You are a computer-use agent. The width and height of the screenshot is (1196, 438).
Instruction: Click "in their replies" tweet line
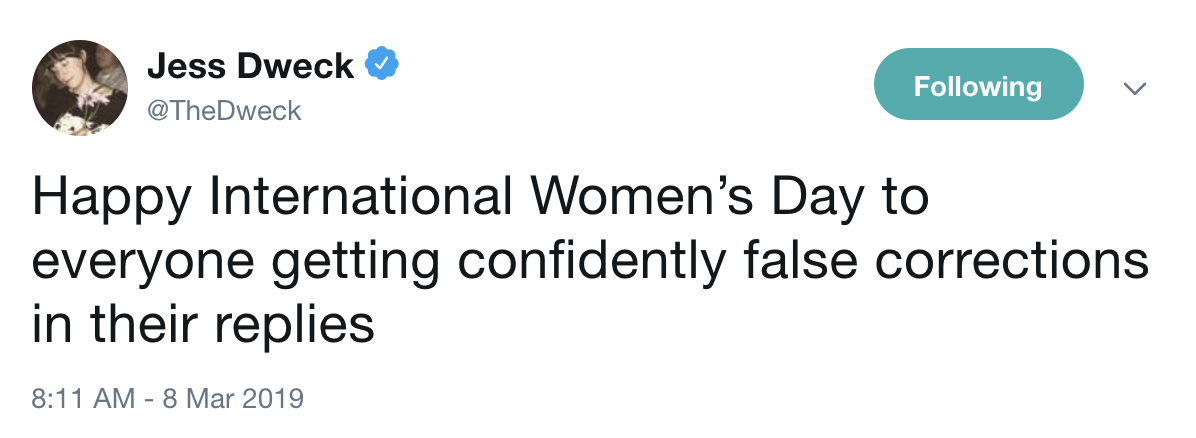(x=203, y=325)
